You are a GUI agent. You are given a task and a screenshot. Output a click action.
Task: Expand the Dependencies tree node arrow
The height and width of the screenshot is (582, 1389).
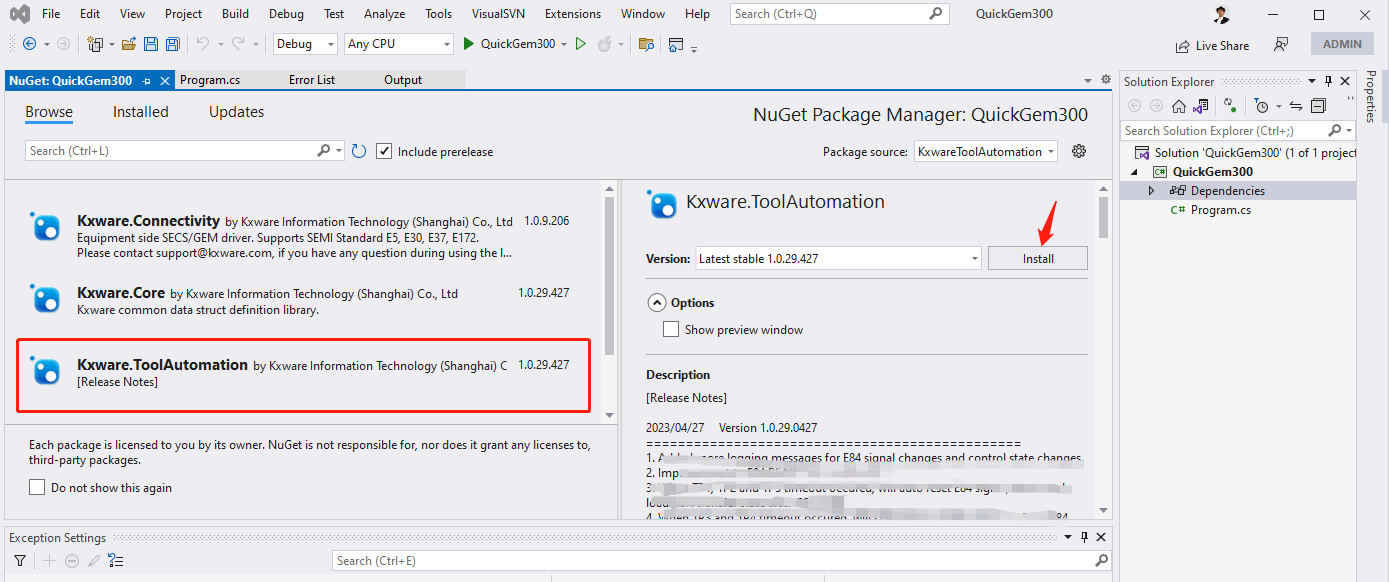coord(1151,191)
